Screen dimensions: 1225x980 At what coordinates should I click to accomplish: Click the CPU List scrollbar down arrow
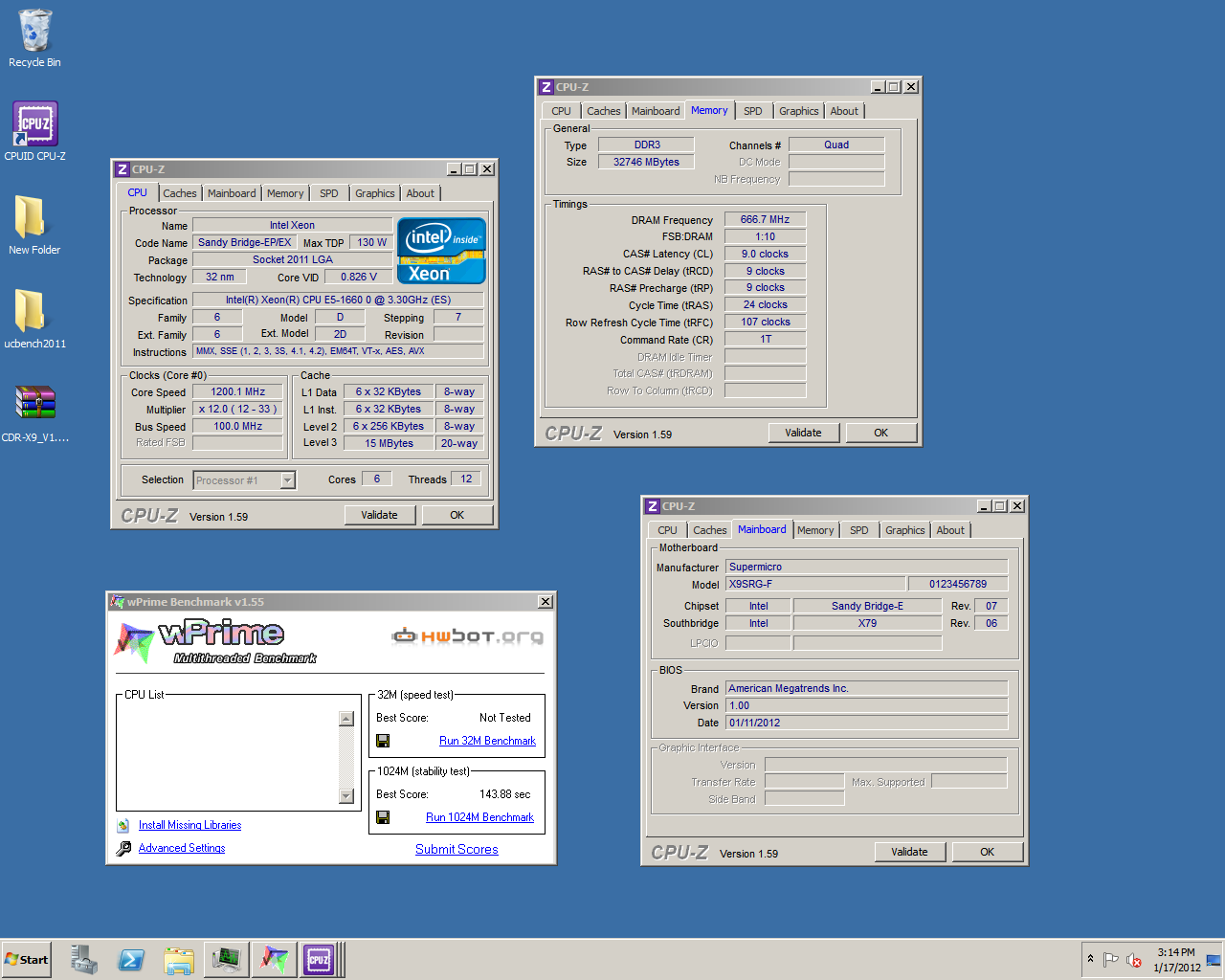(x=346, y=796)
